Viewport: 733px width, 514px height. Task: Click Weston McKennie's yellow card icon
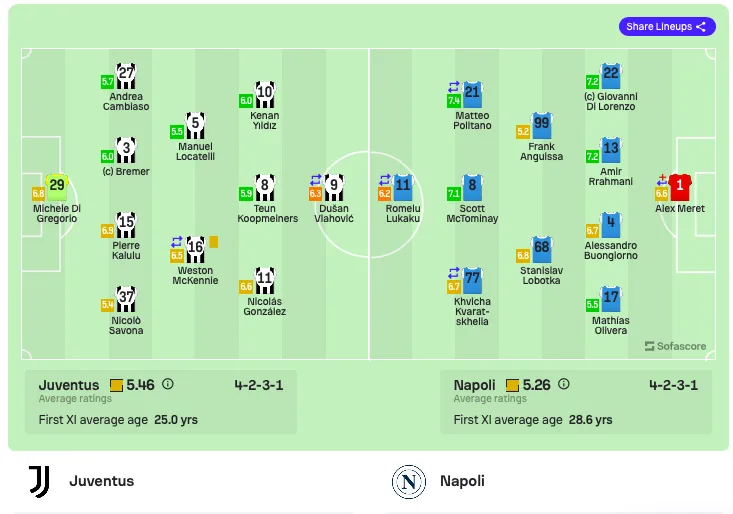tap(214, 242)
